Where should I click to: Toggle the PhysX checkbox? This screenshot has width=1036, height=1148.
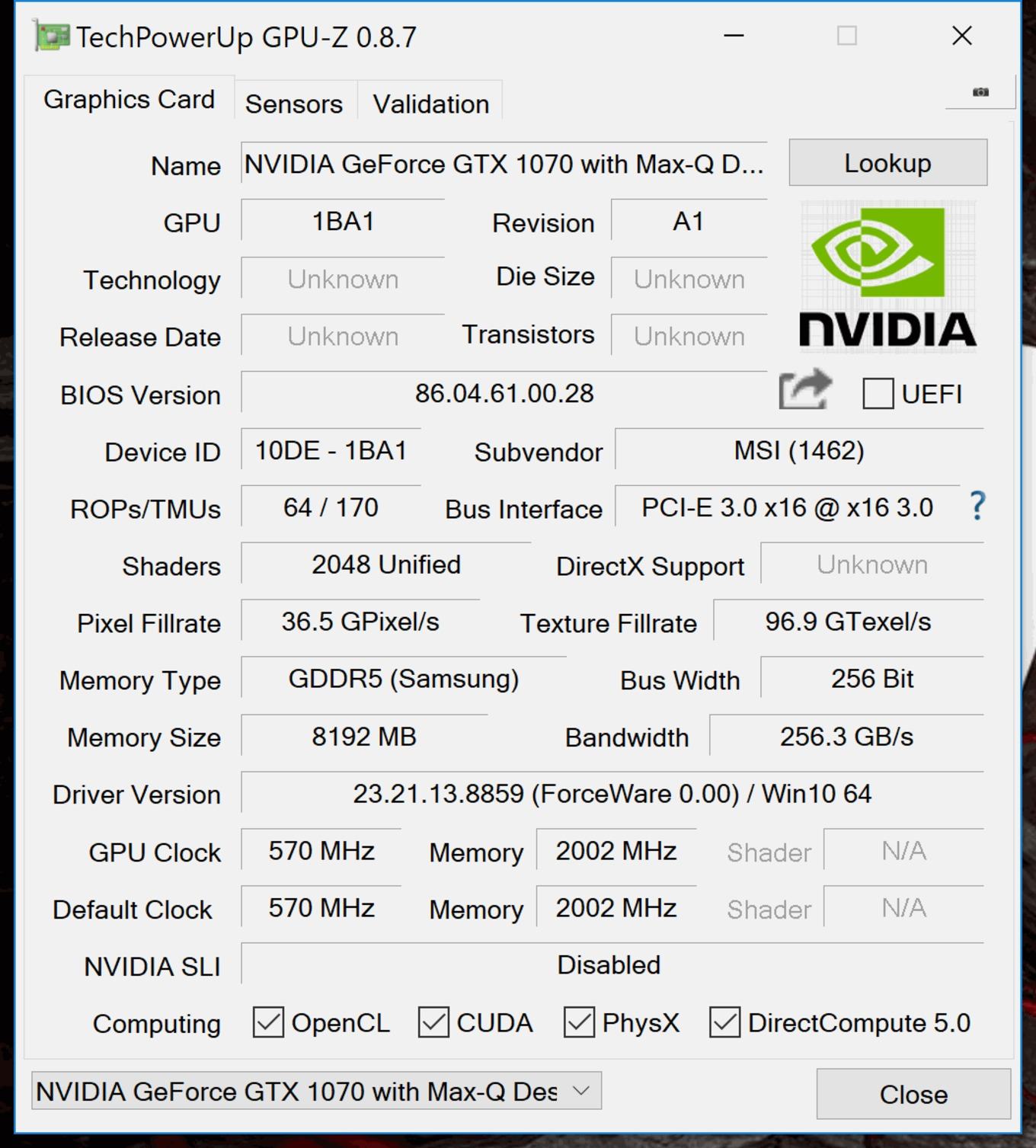(x=579, y=1022)
